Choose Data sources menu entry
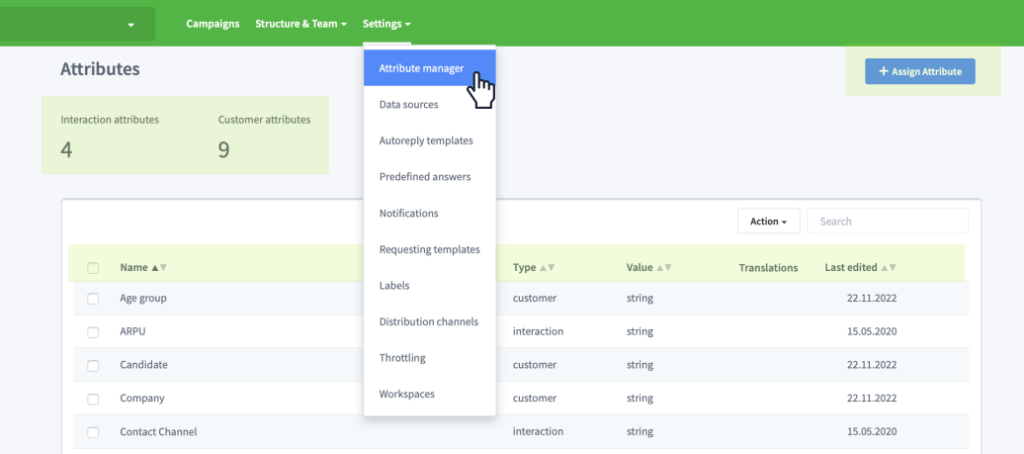This screenshot has height=454, width=1024. point(430,105)
